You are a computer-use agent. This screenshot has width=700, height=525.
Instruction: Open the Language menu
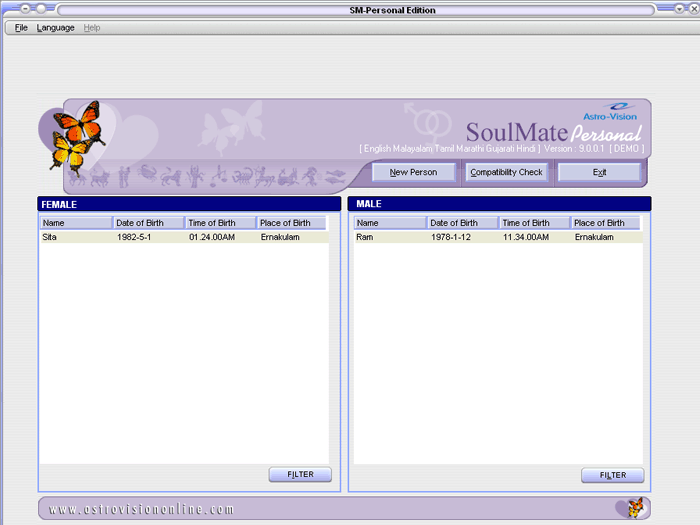coord(55,28)
